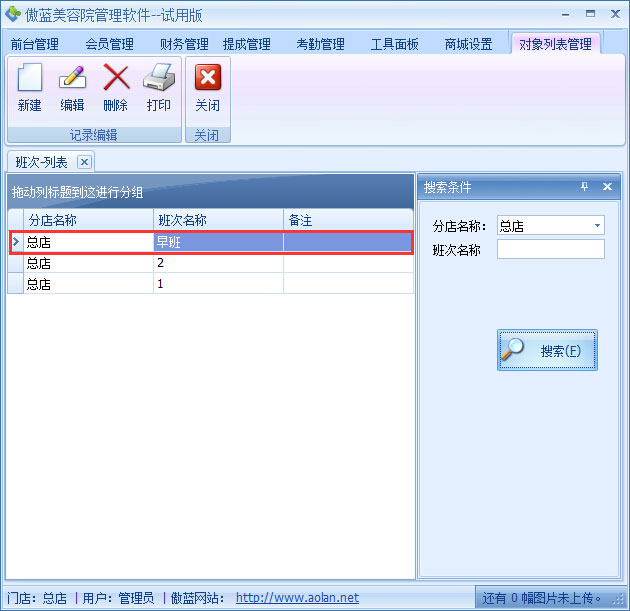Select the 考勤管理 tab
The width and height of the screenshot is (630, 611).
320,44
